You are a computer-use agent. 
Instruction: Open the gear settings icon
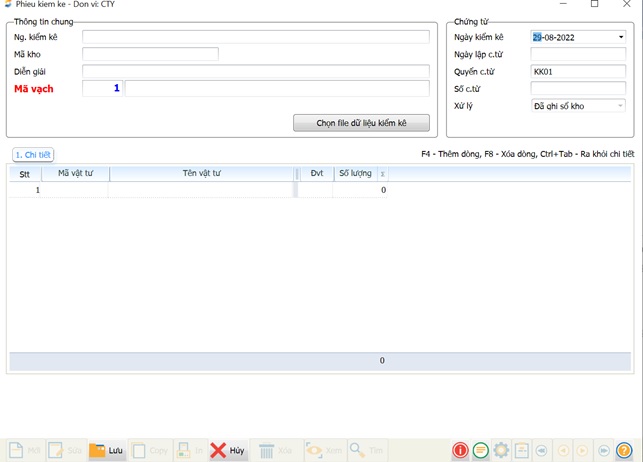click(501, 451)
